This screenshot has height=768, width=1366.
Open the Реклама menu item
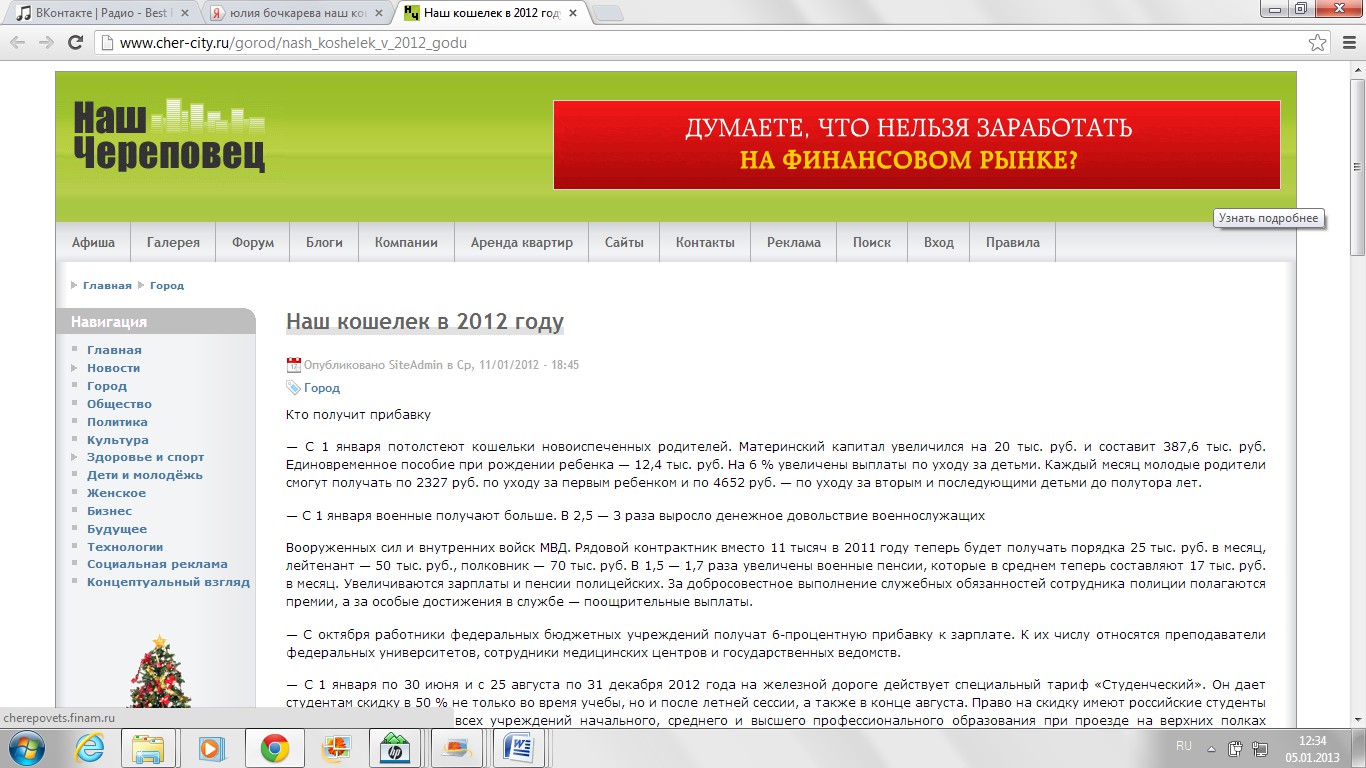(x=794, y=243)
